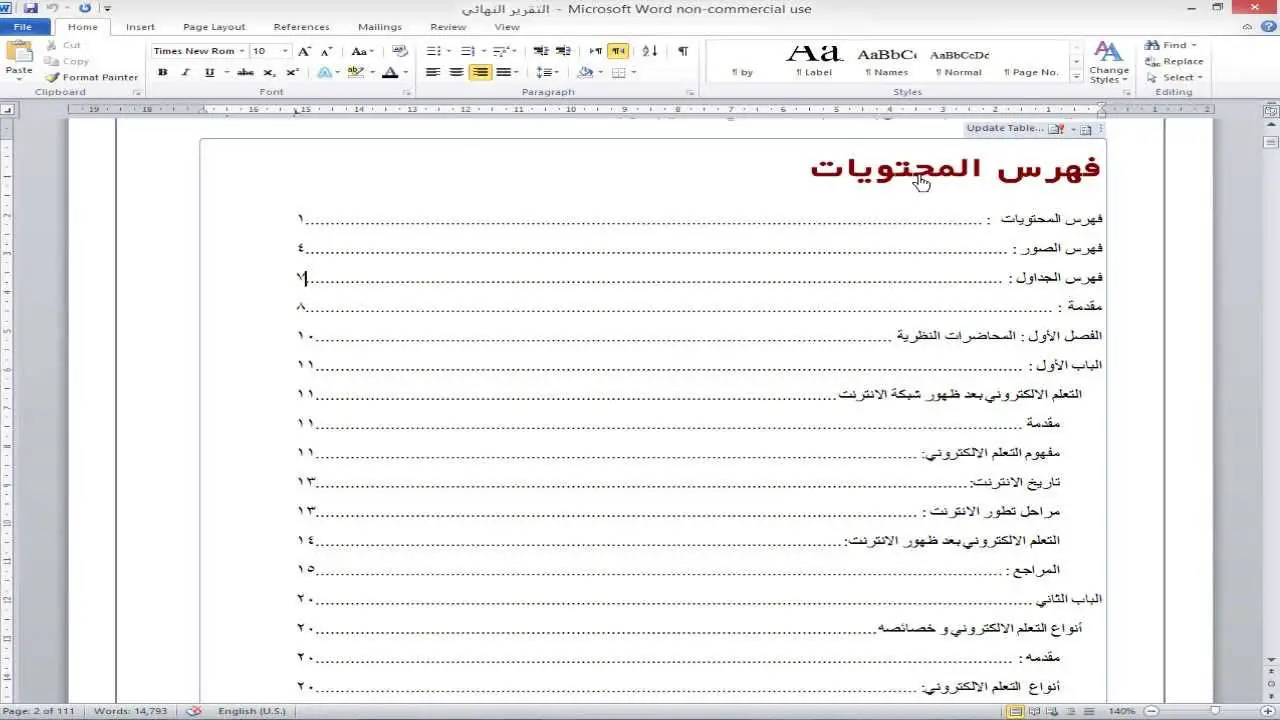Click the Sort A-Z icon

tap(649, 51)
